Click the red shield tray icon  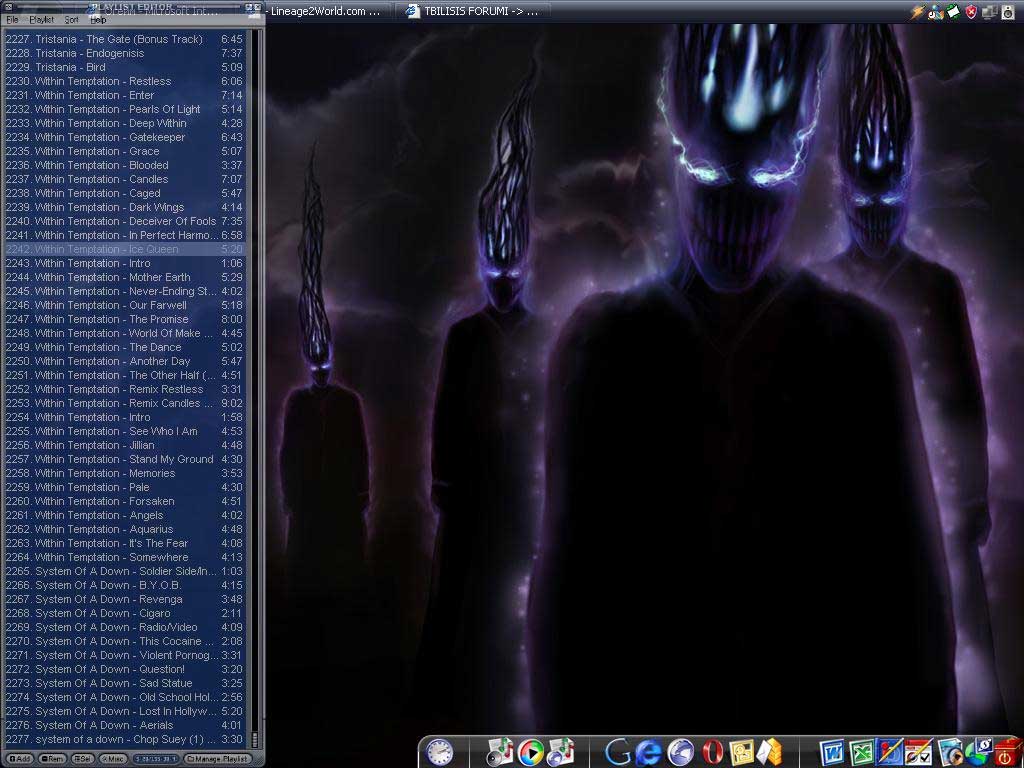pyautogui.click(x=971, y=11)
